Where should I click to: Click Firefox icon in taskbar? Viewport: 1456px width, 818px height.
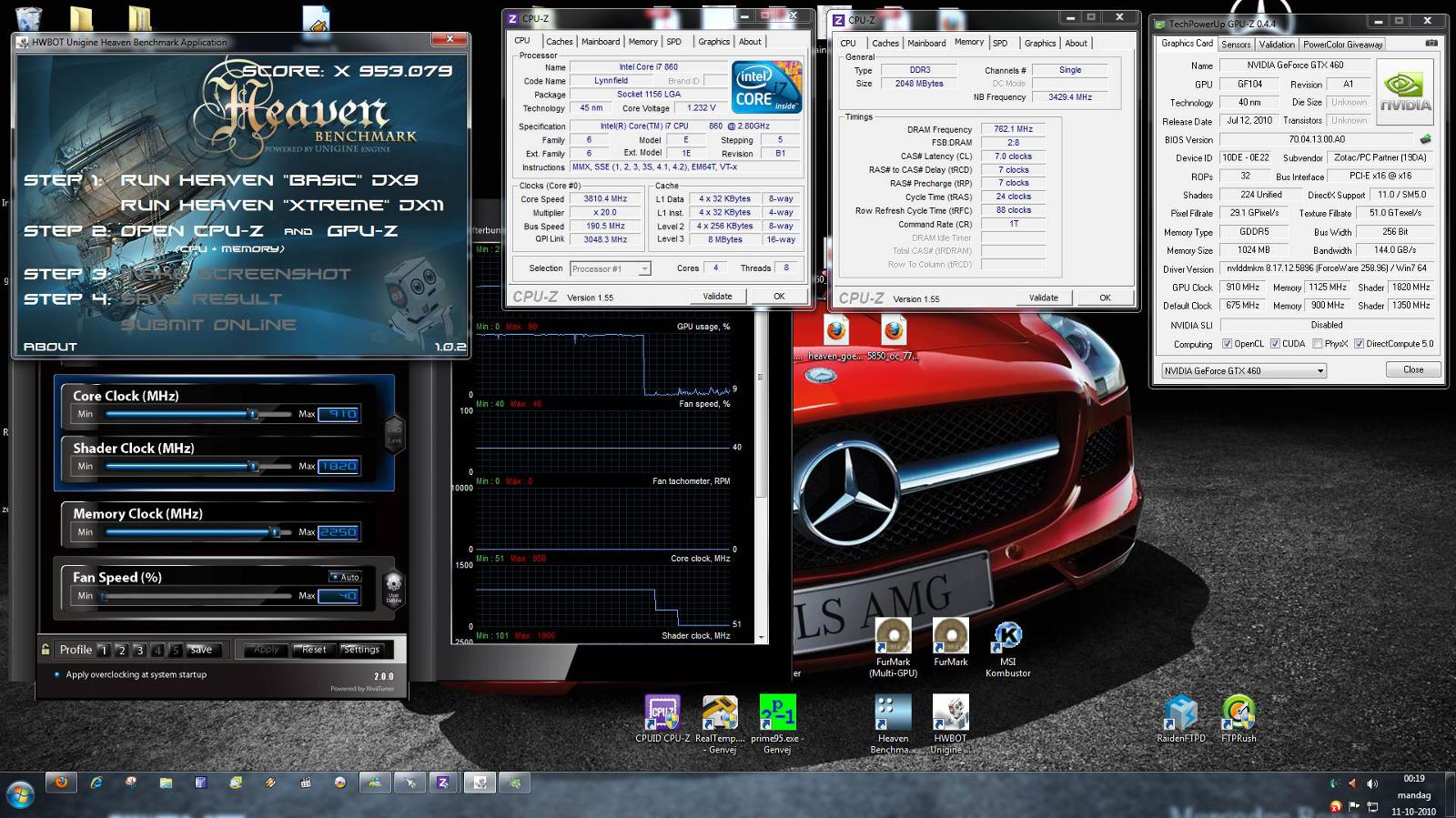(61, 782)
